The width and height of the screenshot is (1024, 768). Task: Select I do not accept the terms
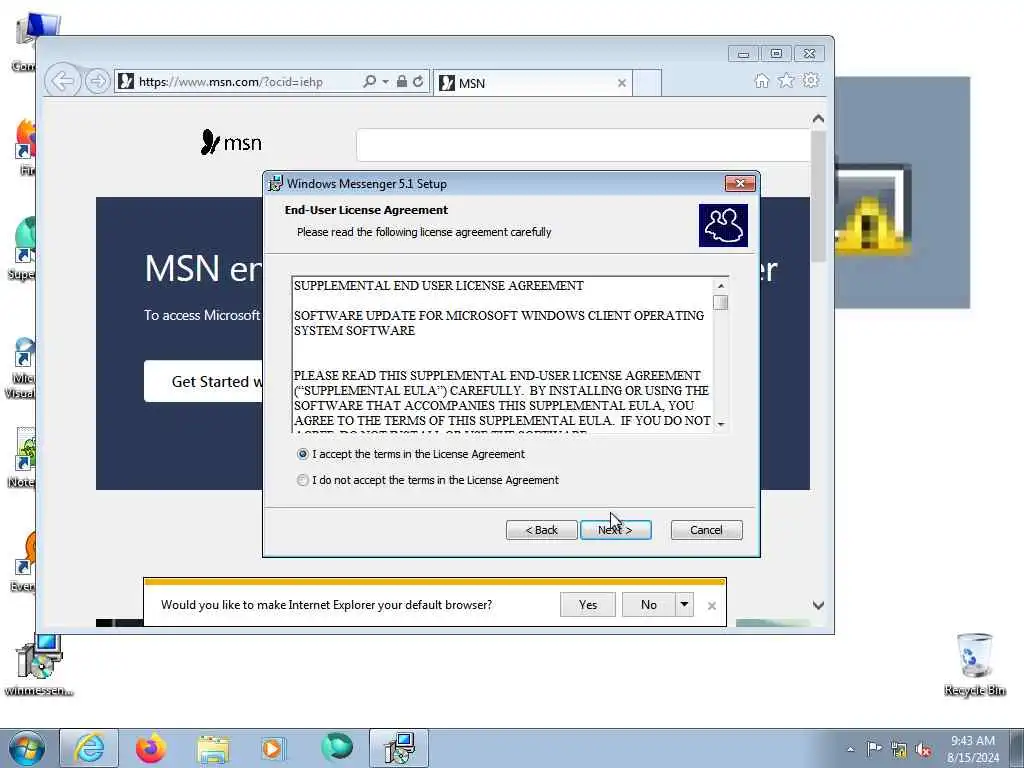tap(302, 480)
